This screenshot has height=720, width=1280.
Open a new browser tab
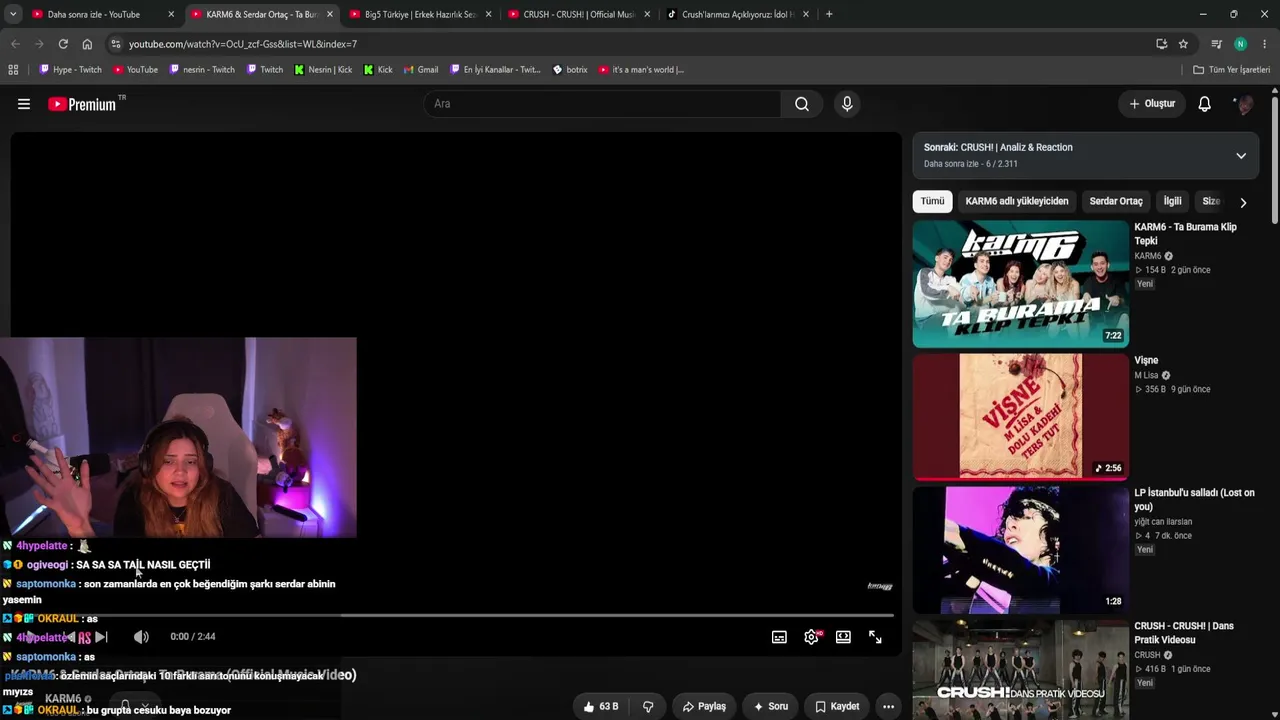click(829, 14)
